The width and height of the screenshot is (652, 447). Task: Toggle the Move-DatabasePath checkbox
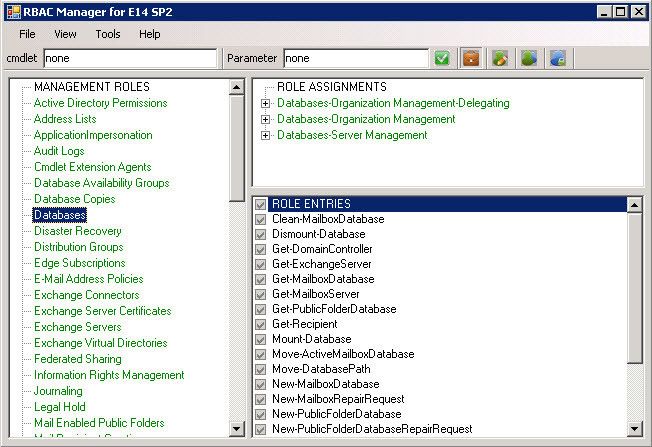261,369
